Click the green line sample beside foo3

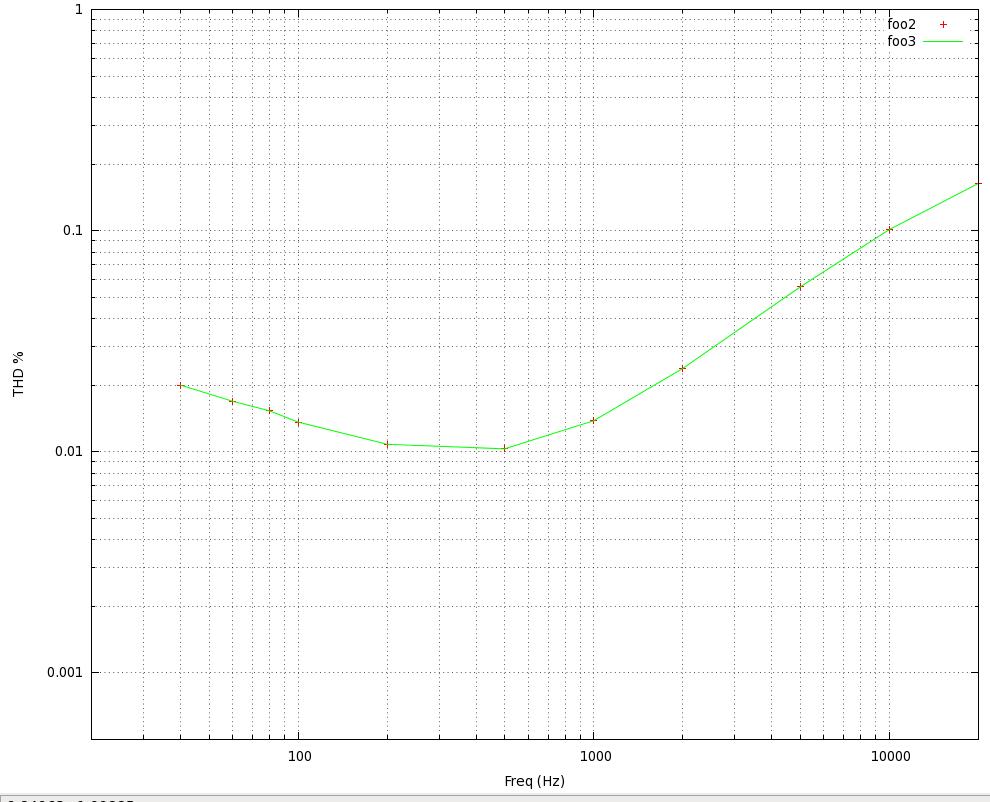pyautogui.click(x=943, y=42)
